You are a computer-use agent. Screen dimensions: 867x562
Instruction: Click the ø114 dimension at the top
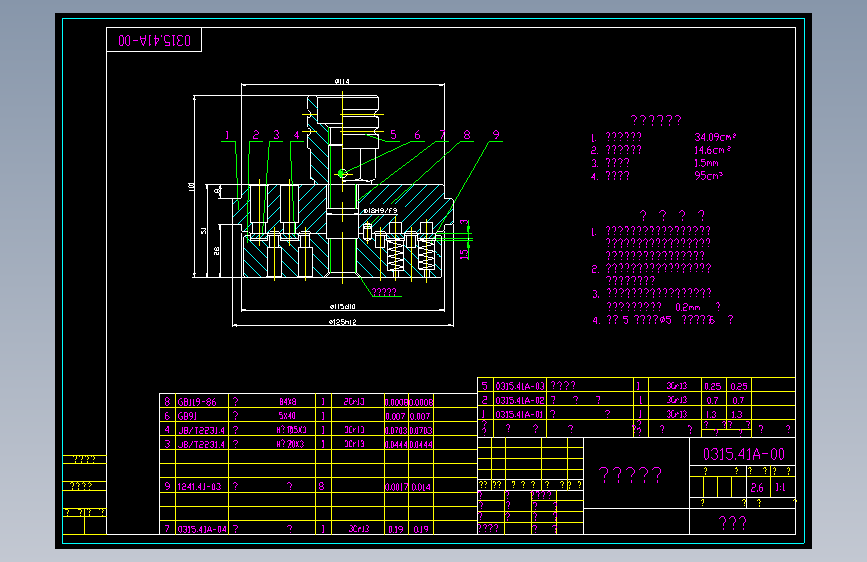tap(342, 81)
